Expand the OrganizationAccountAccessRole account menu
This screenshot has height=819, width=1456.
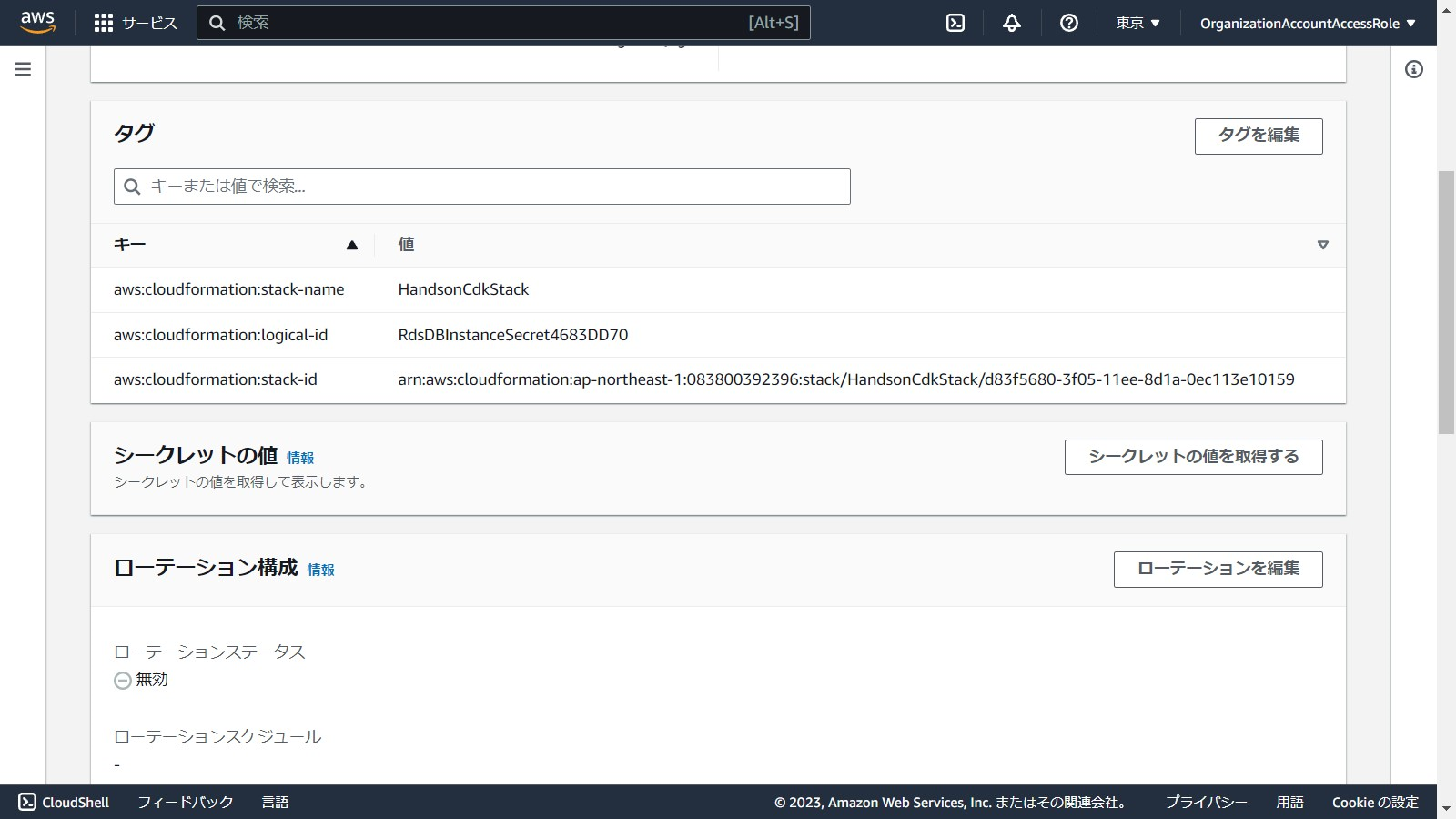pyautogui.click(x=1307, y=23)
